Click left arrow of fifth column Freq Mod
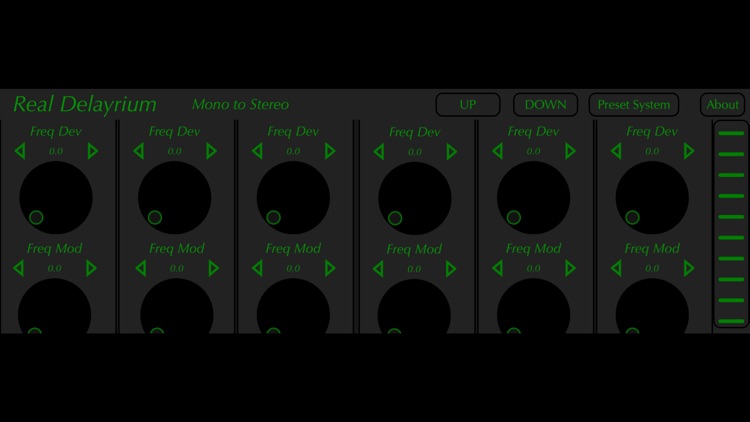Image resolution: width=750 pixels, height=422 pixels. click(x=497, y=268)
